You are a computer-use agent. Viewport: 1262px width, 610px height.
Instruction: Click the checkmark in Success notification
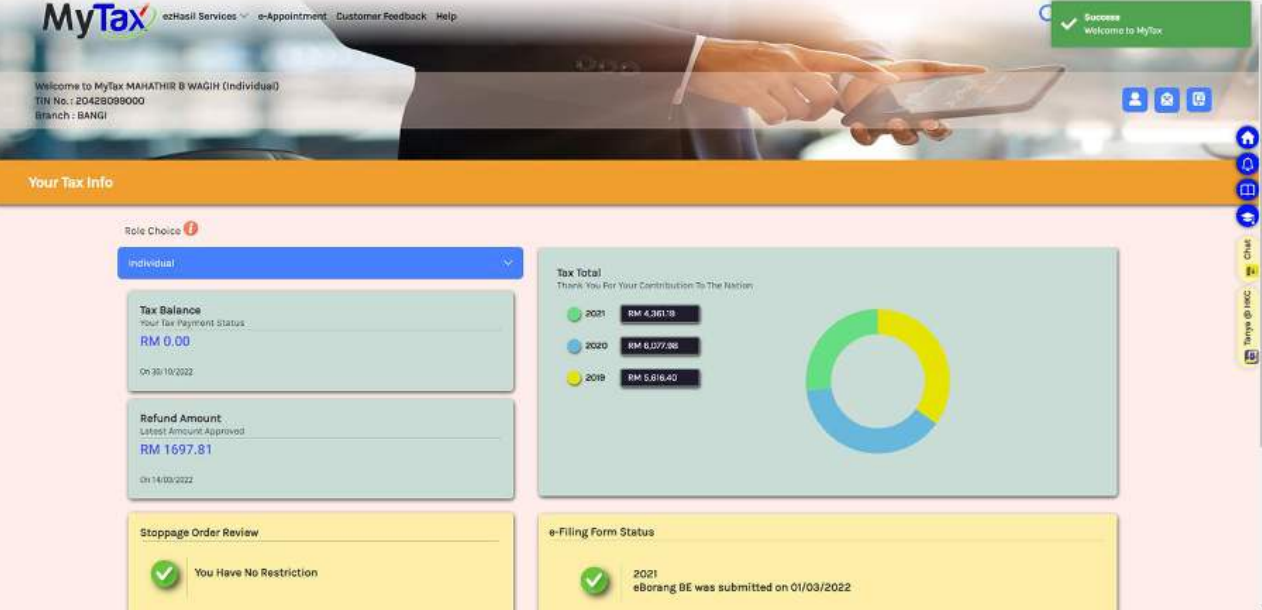tap(1069, 24)
